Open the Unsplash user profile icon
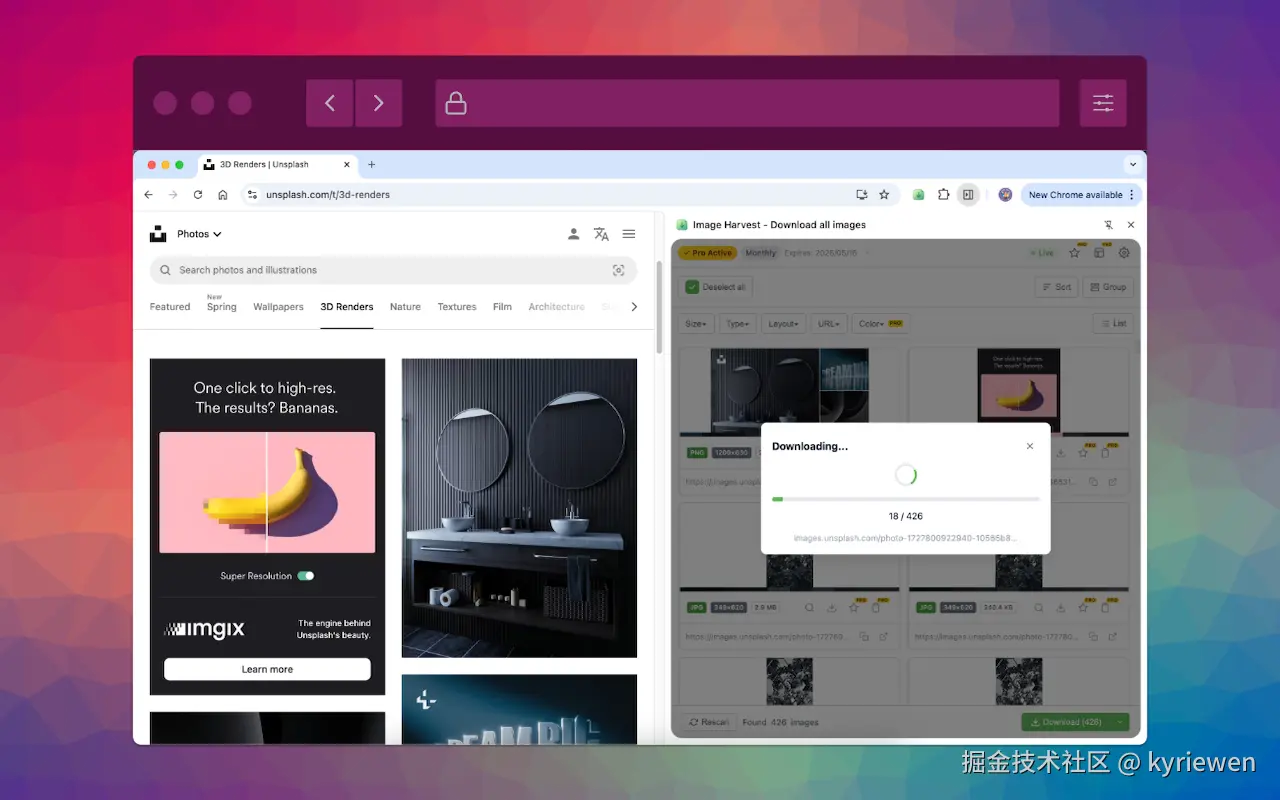 pos(573,234)
